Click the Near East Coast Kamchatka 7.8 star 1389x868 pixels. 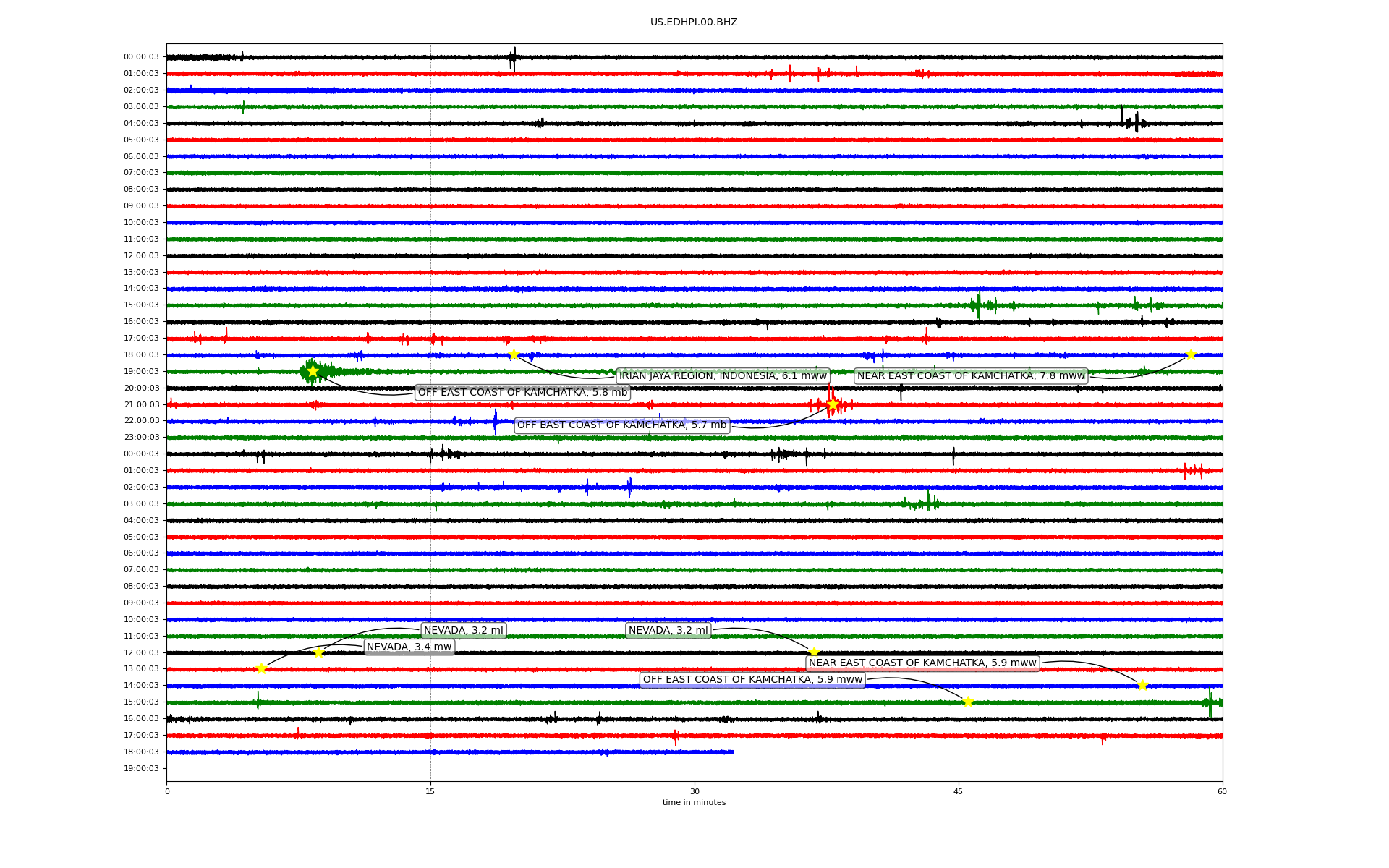click(x=1191, y=354)
